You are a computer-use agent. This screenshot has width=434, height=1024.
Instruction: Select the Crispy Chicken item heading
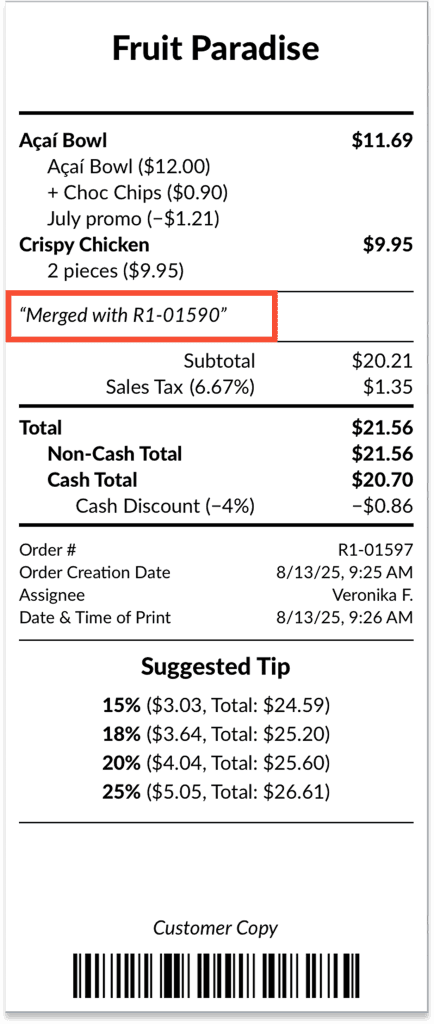pos(84,245)
